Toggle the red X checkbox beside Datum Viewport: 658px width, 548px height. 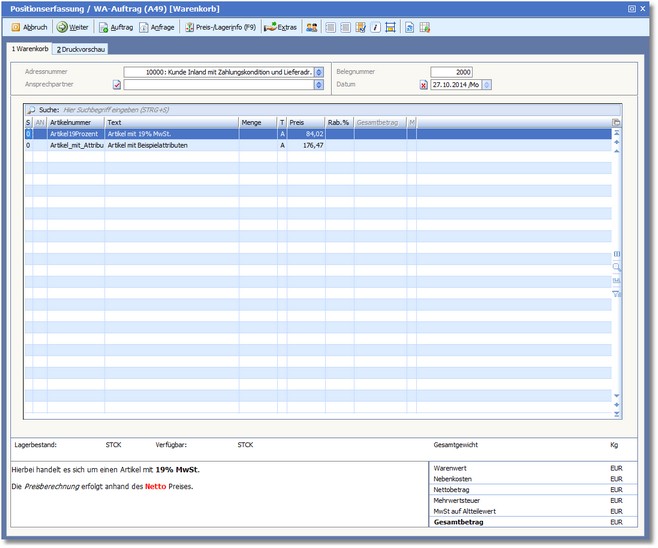click(424, 85)
